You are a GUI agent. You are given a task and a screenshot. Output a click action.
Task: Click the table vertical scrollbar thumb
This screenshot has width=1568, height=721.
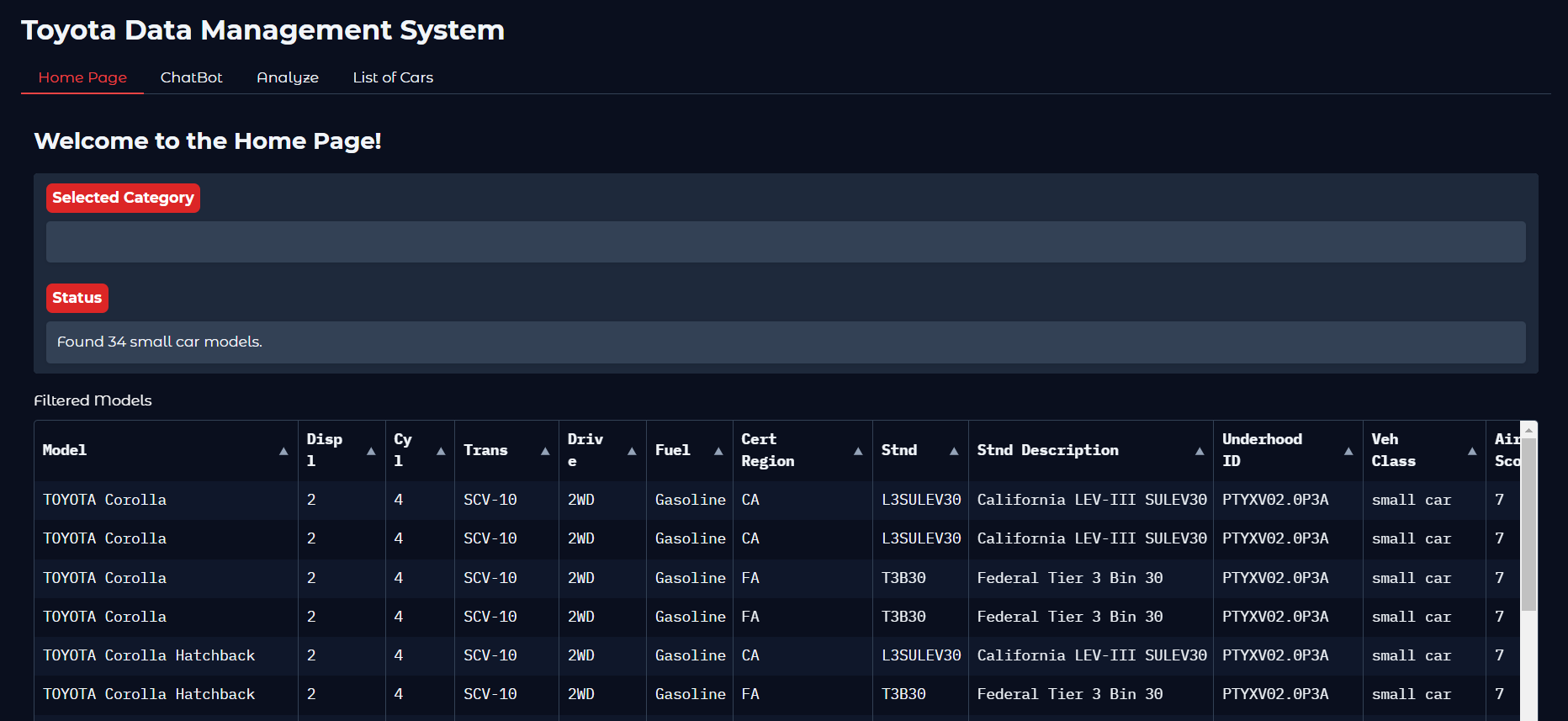pos(1528,524)
